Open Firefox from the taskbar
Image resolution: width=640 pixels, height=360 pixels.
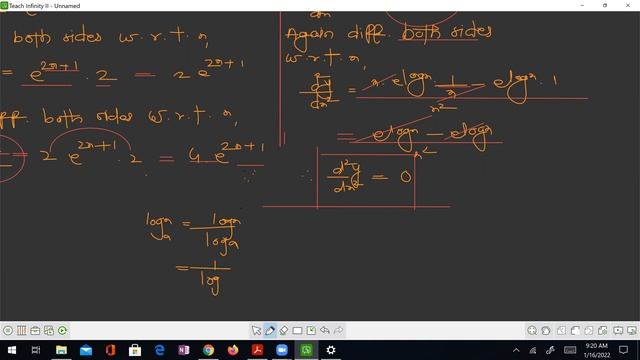click(x=233, y=350)
